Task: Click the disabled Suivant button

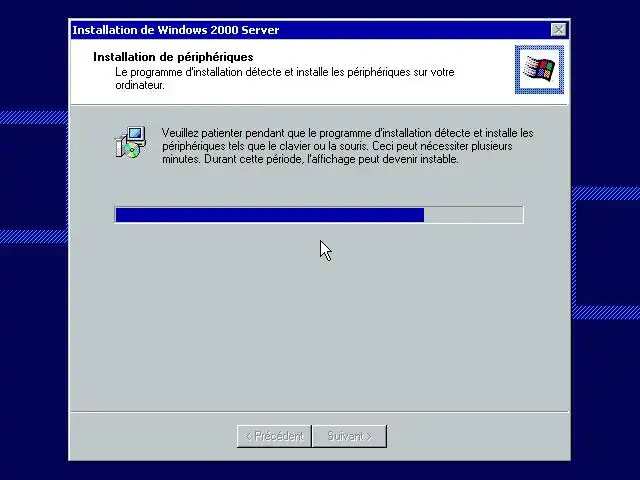Action: click(349, 436)
